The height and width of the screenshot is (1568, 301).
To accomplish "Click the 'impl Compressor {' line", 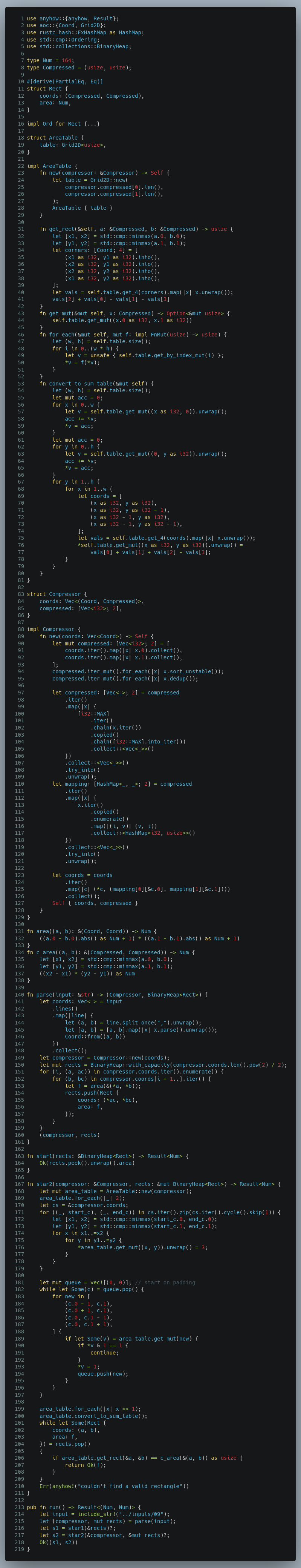I will 53,629.
